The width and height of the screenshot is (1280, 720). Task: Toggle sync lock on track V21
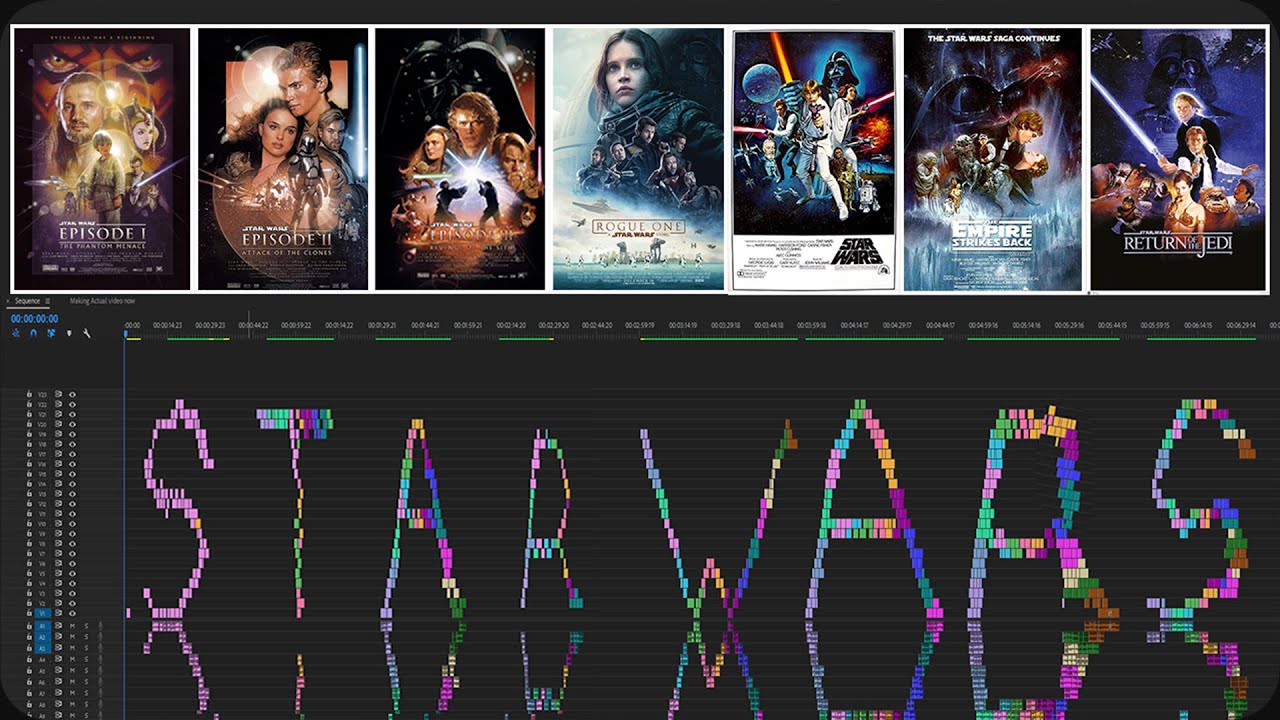[59, 415]
